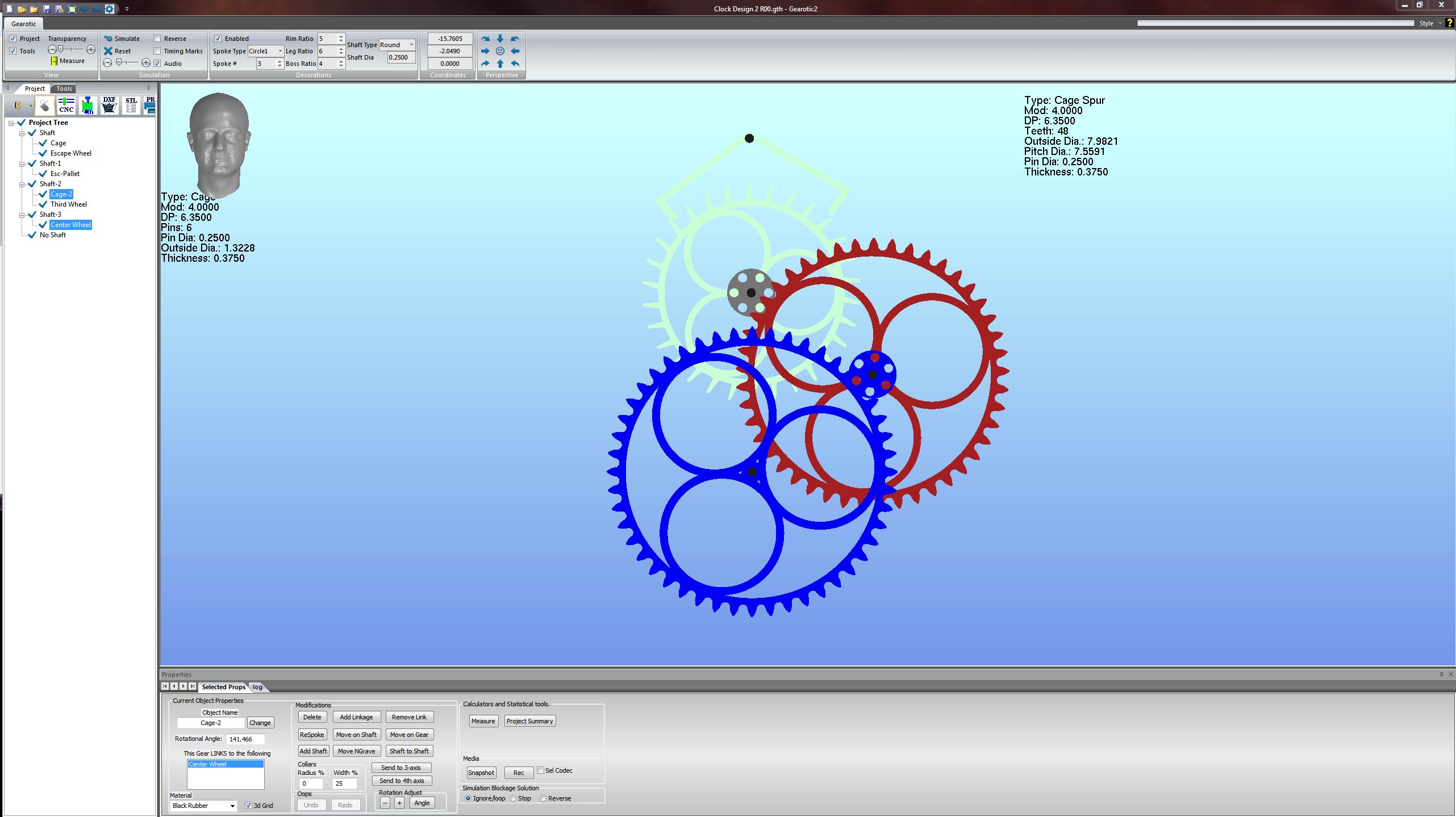Open the log tab in Properties
This screenshot has width=1456, height=817.
(x=257, y=687)
